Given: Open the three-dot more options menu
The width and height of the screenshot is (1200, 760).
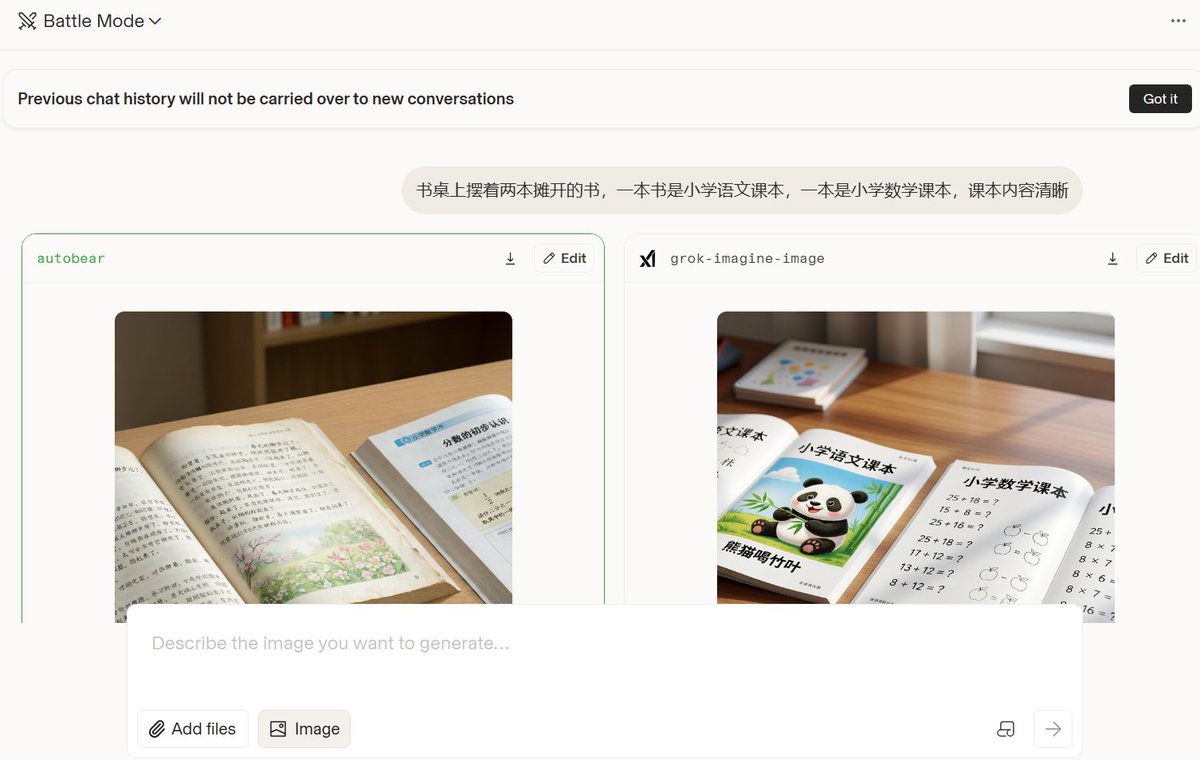Looking at the screenshot, I should tap(1178, 21).
